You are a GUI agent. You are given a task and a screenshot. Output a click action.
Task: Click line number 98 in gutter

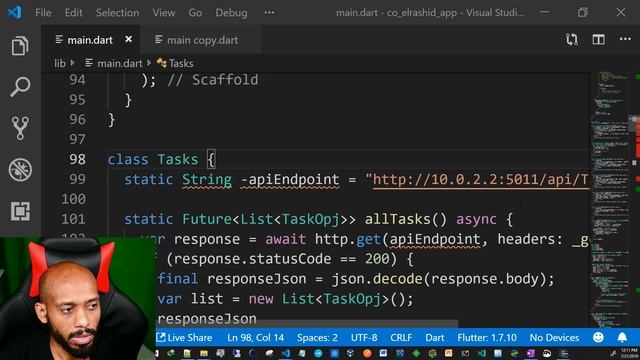77,159
